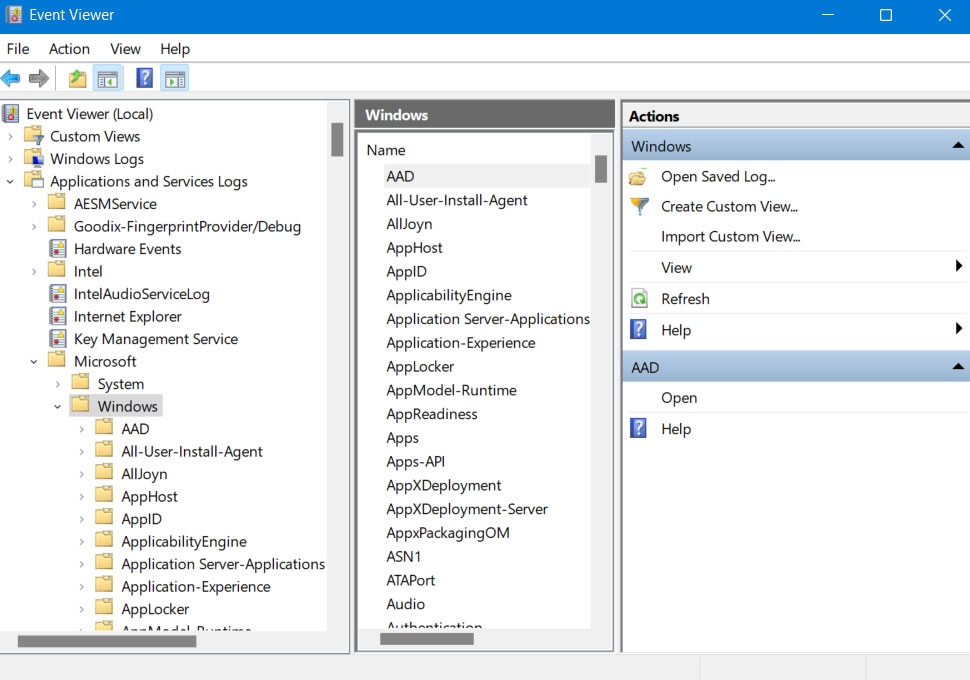Click the Help icon under Windows actions
Viewport: 970px width, 680px height.
[638, 330]
